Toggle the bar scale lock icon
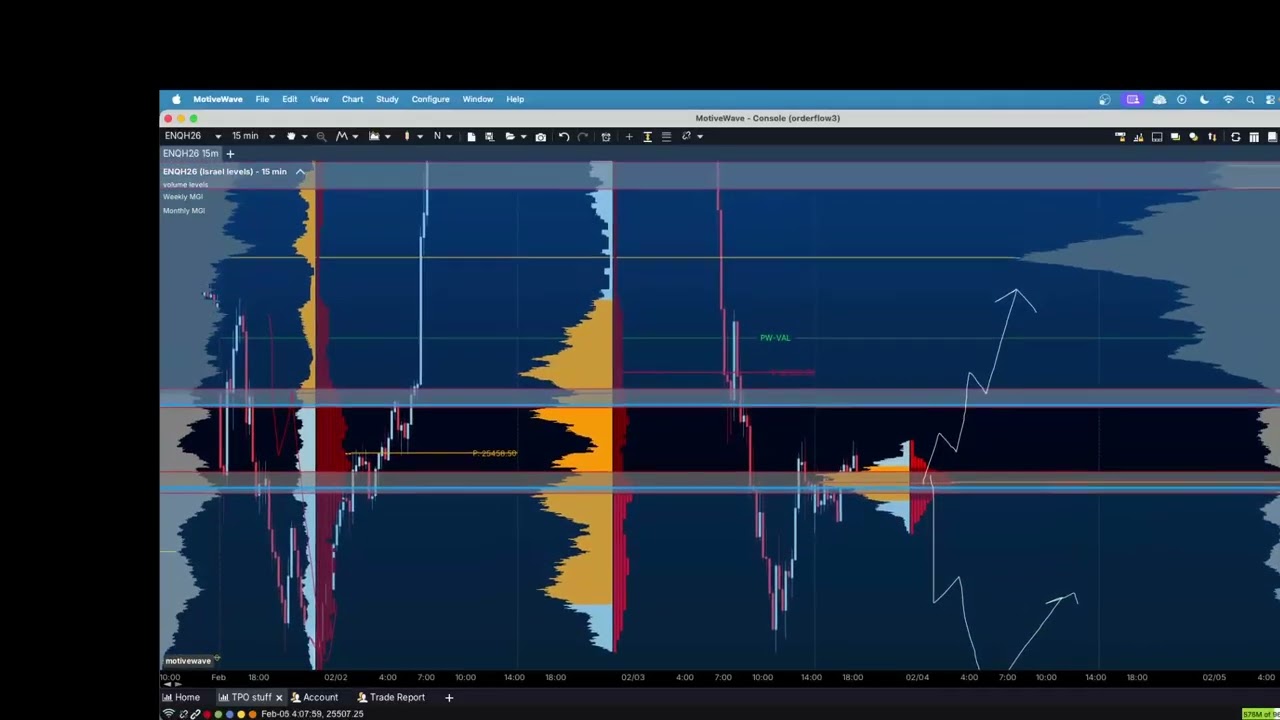The width and height of the screenshot is (1280, 720). click(1138, 137)
